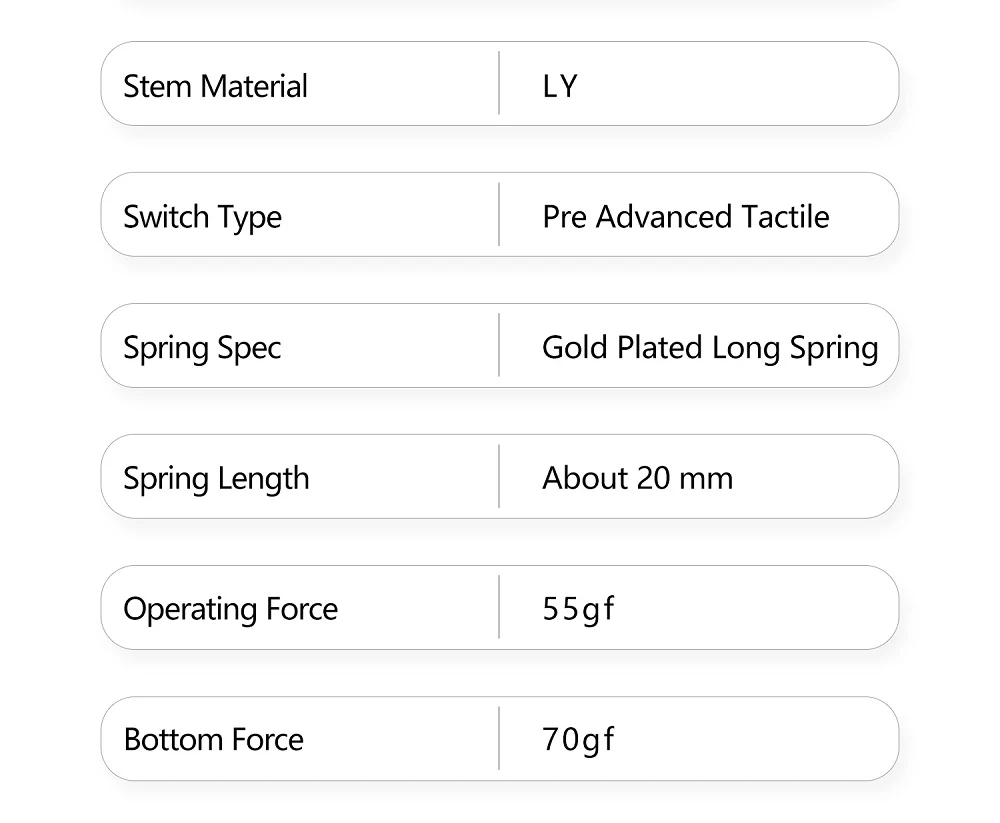The image size is (1000, 823).
Task: Select the Gold Plated Long Spring text
Action: (710, 348)
